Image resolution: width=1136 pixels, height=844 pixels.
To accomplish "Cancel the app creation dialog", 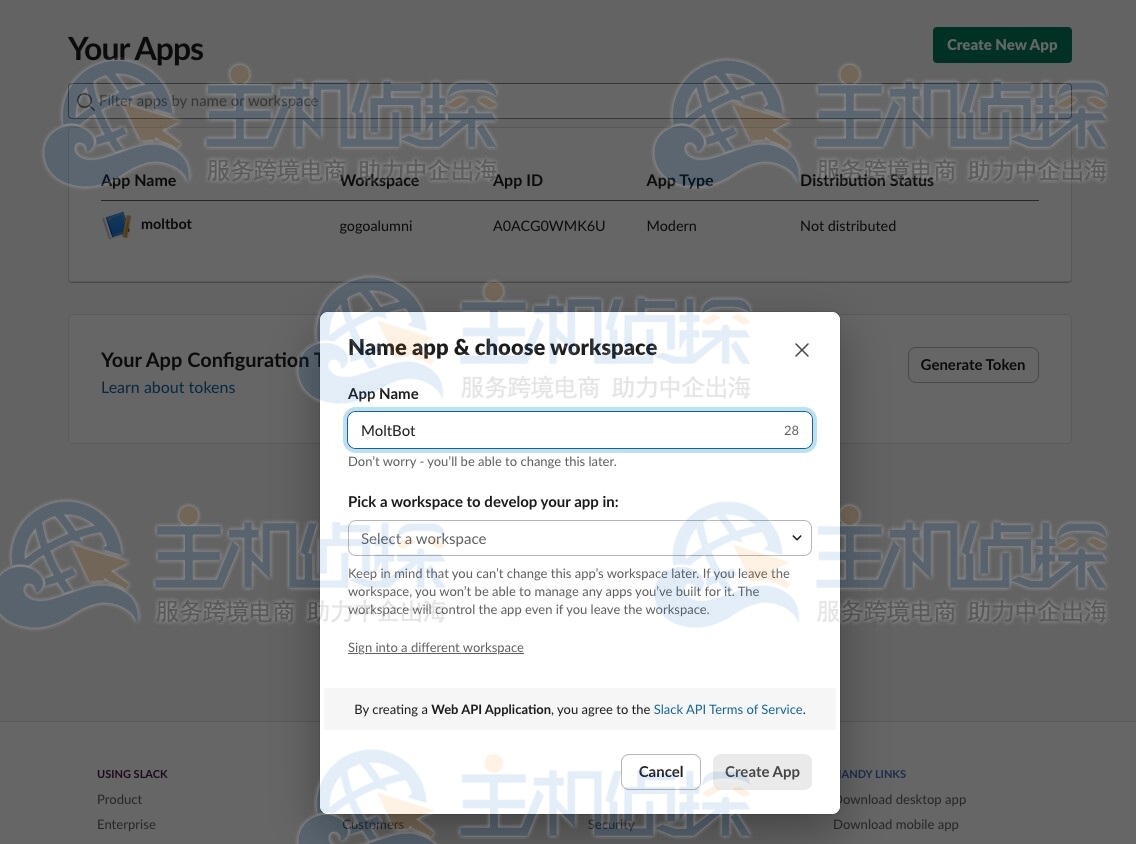I will pyautogui.click(x=660, y=771).
